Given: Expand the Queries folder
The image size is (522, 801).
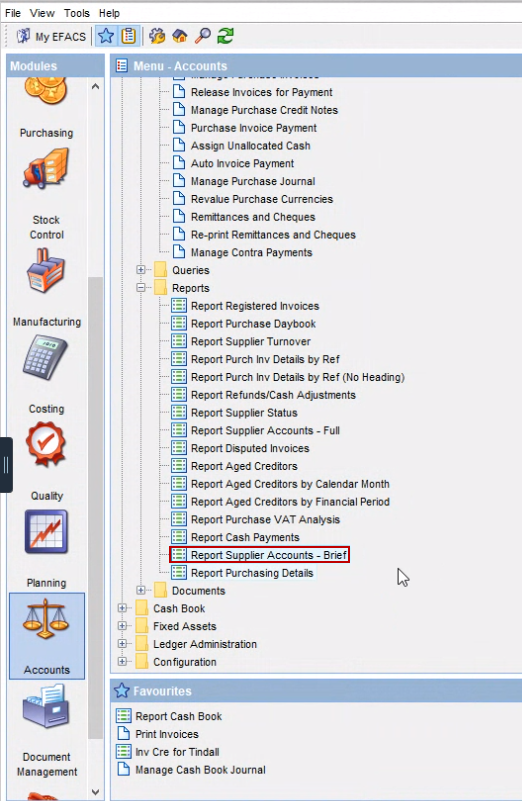Looking at the screenshot, I should click(x=141, y=270).
